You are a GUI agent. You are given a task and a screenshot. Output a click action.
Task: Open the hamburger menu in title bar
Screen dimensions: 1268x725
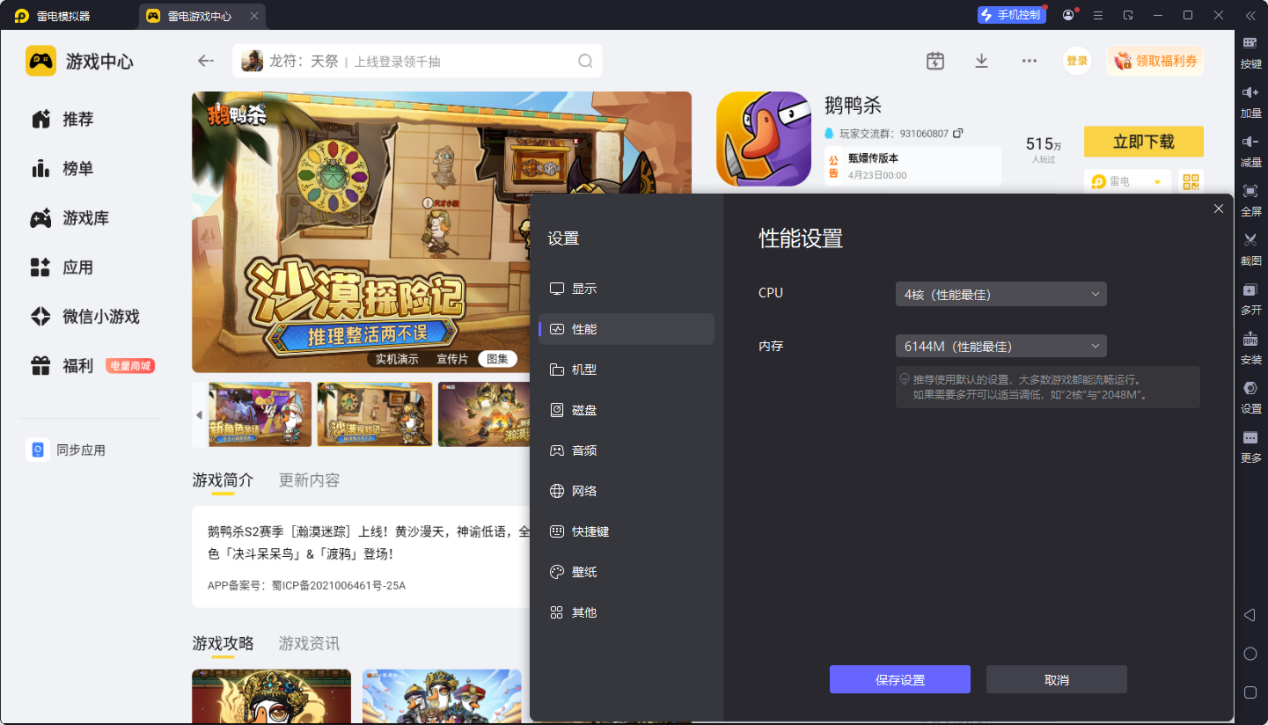pos(1098,15)
